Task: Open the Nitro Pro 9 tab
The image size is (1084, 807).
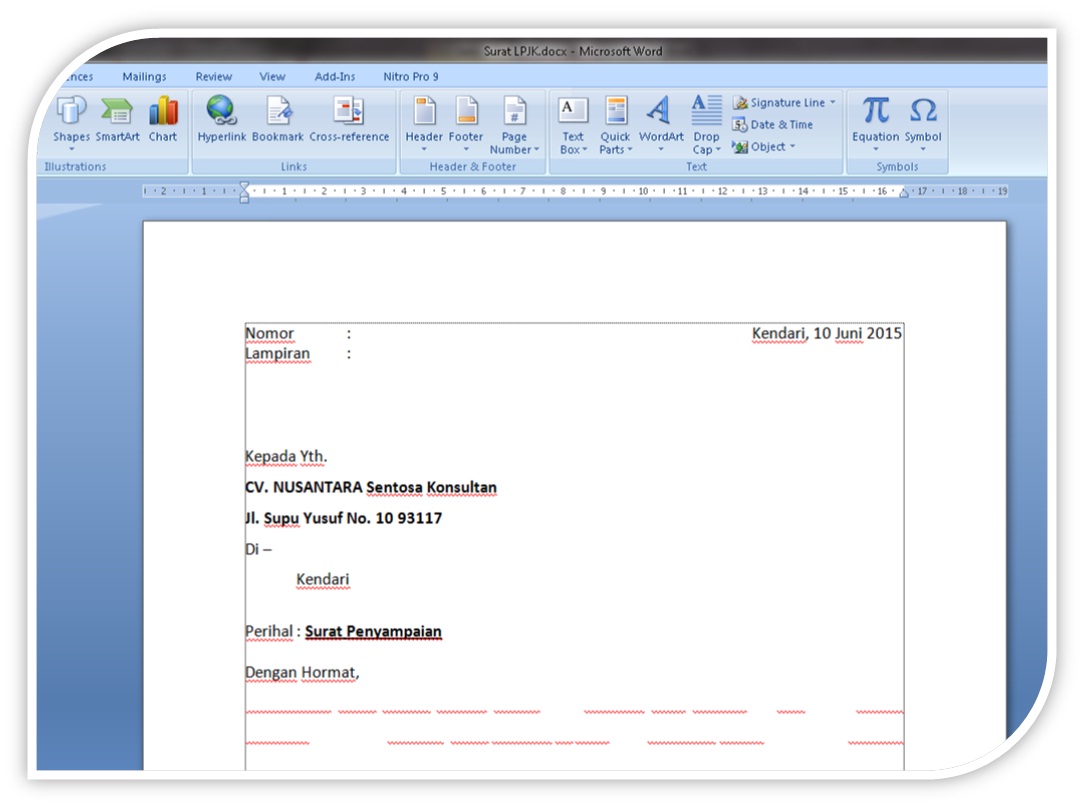Action: tap(411, 76)
